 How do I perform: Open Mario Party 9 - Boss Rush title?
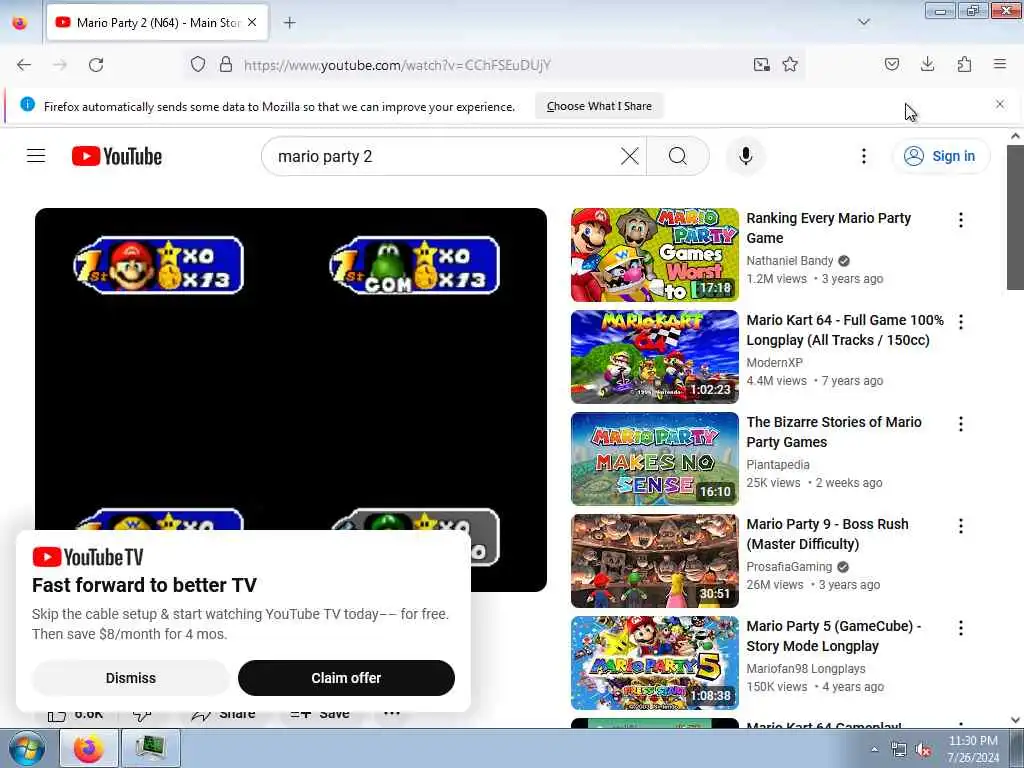pyautogui.click(x=827, y=534)
